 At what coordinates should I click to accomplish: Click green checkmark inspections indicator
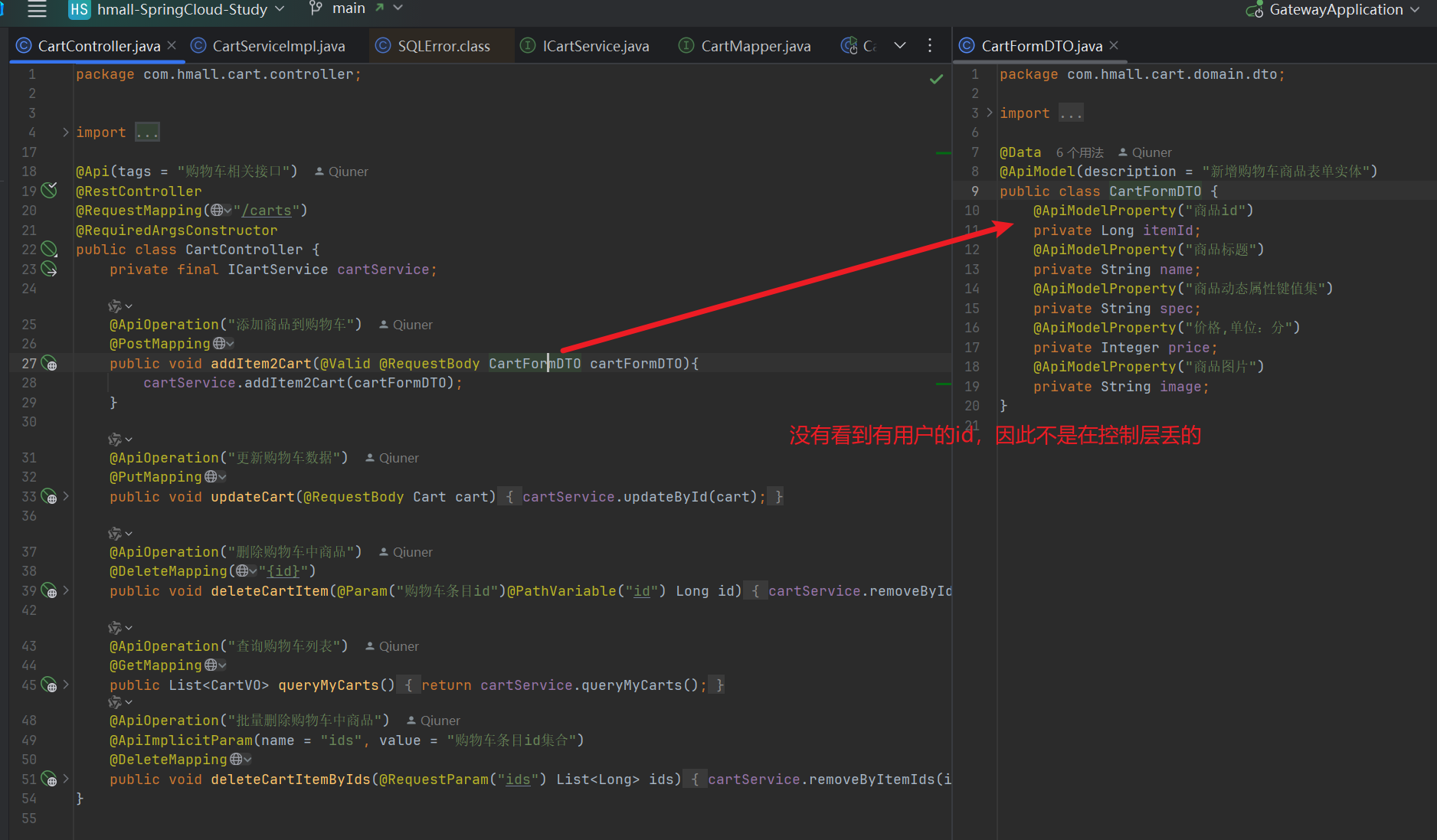[936, 79]
